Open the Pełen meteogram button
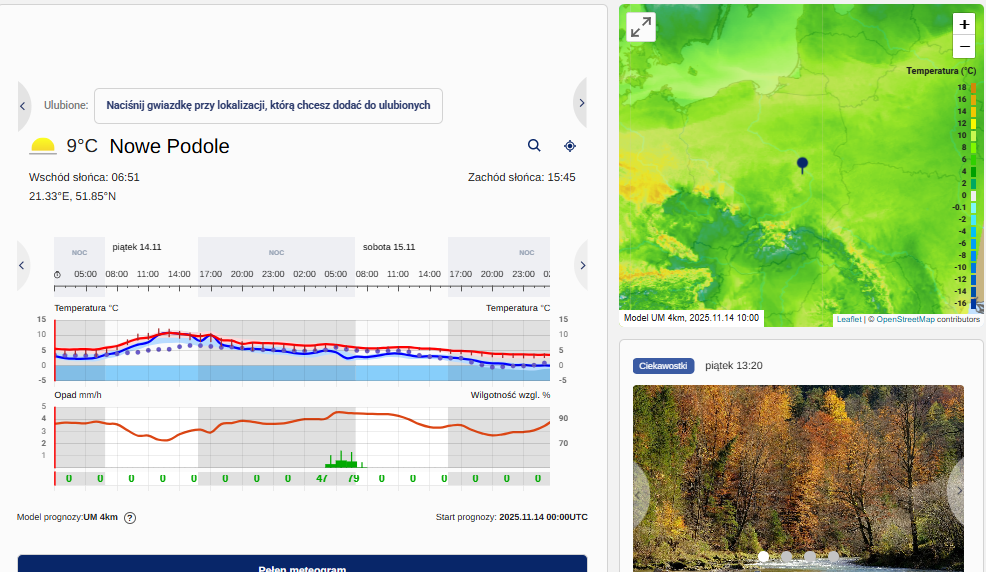This screenshot has width=986, height=572. pyautogui.click(x=302, y=565)
